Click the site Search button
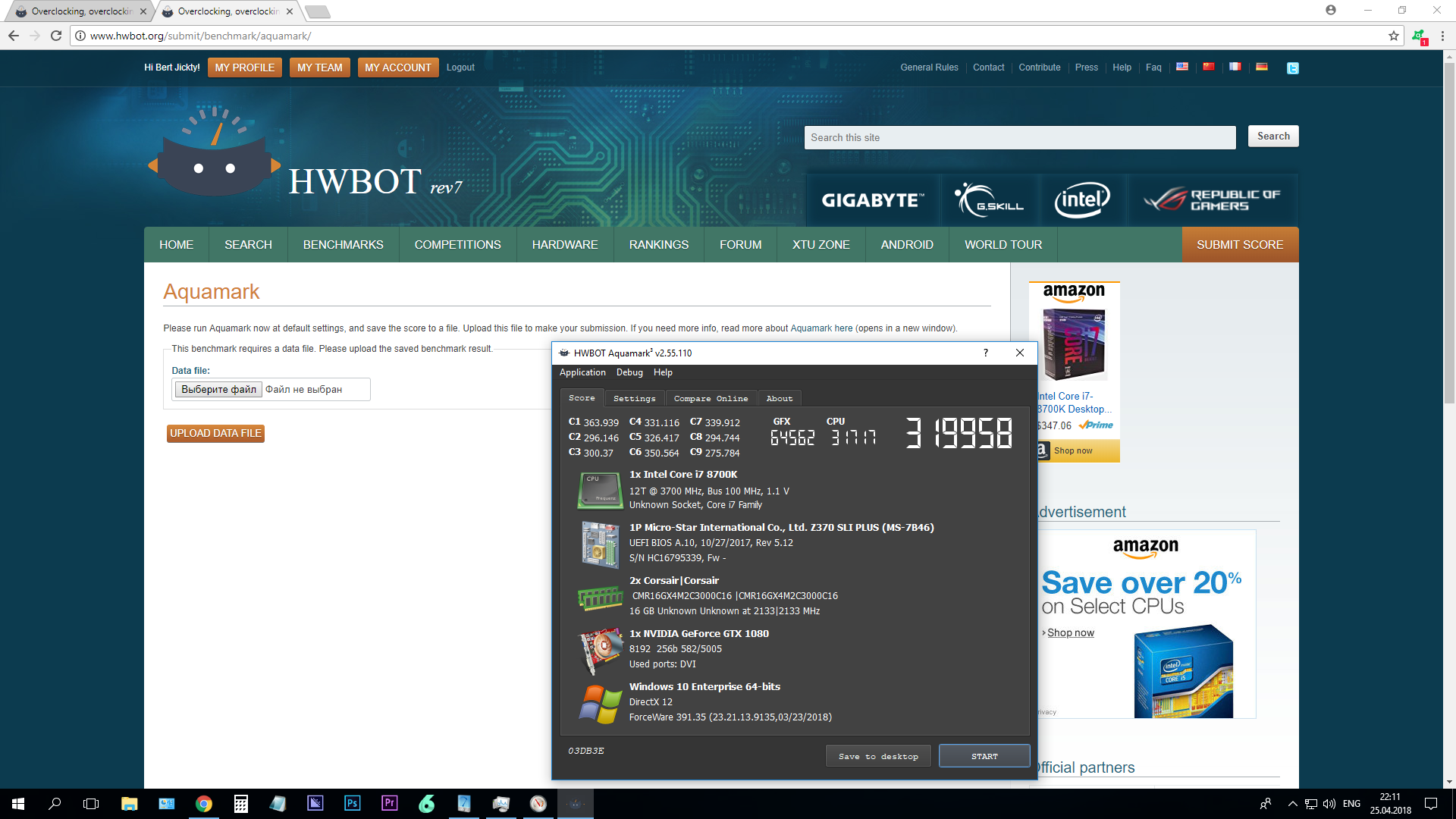Viewport: 1456px width, 819px height. 1273,136
